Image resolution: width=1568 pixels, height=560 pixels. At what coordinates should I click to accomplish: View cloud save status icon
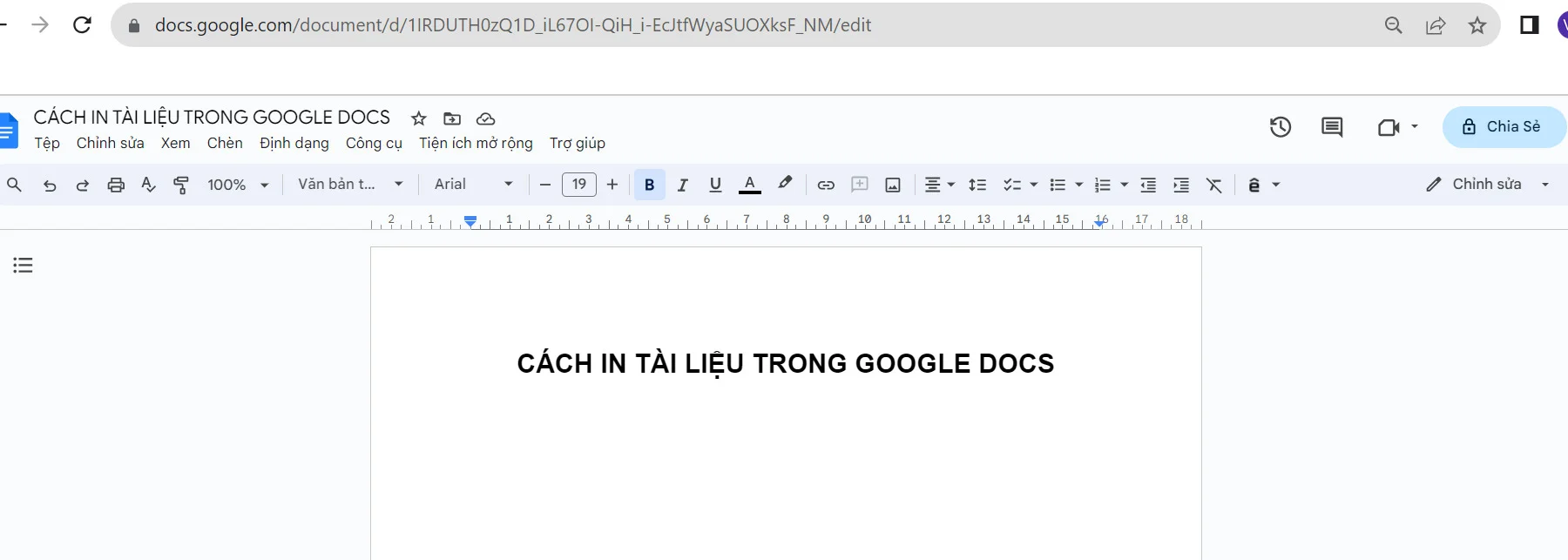[486, 118]
